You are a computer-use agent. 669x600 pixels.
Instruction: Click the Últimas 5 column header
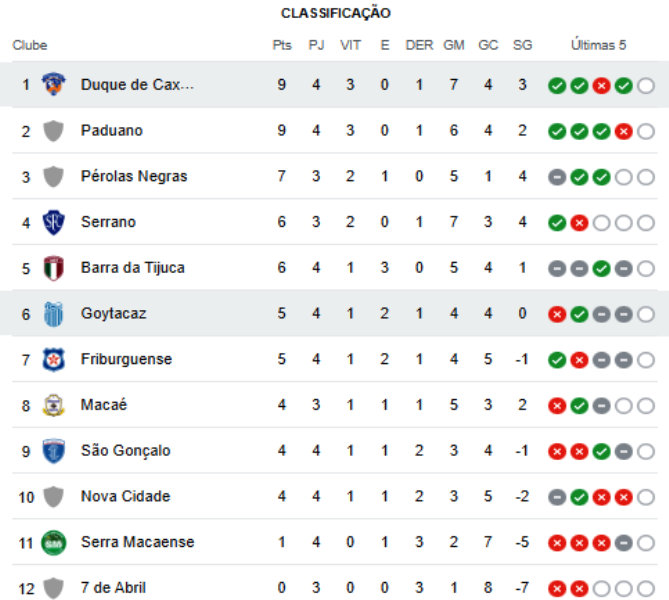click(598, 45)
